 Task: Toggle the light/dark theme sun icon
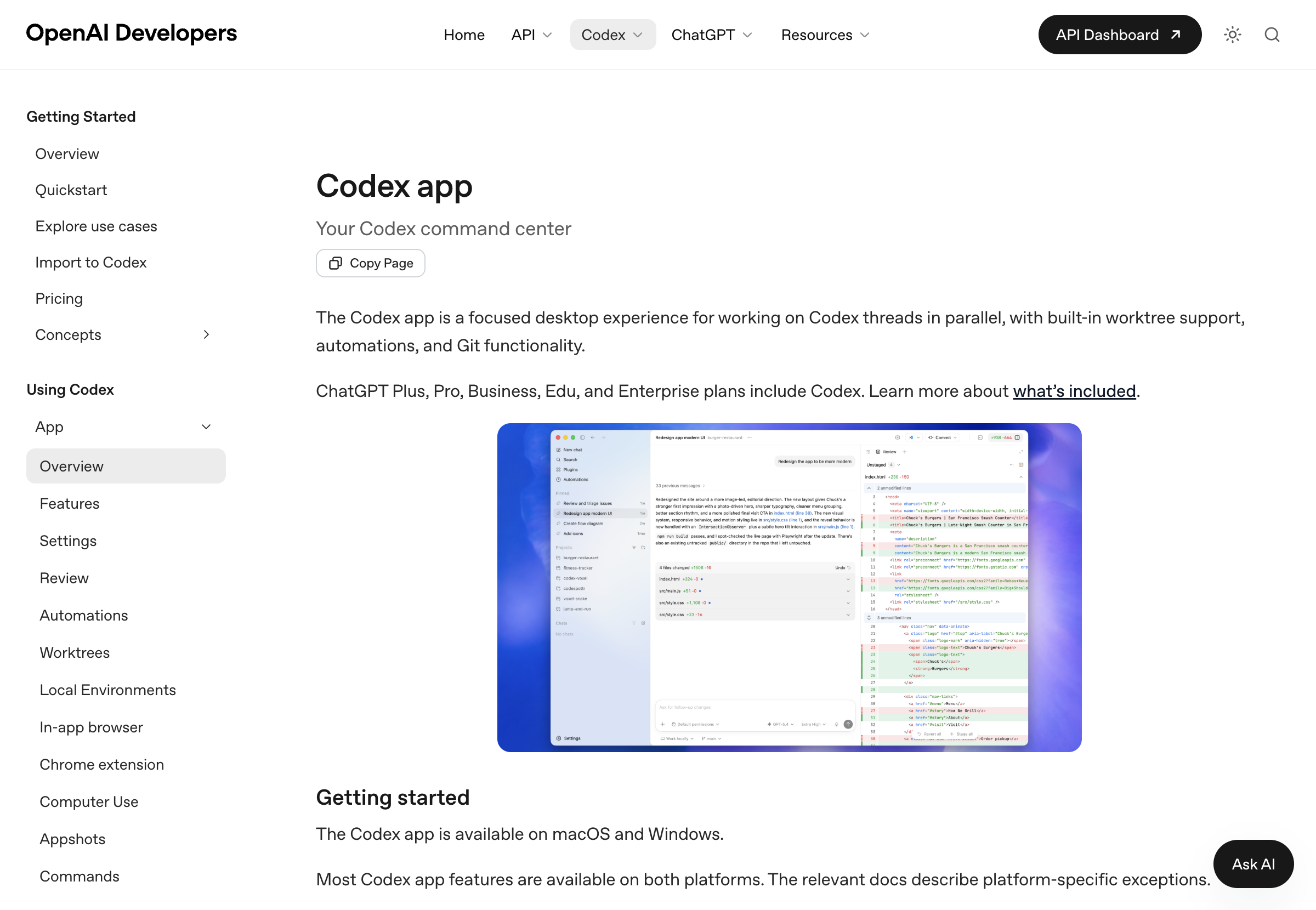[x=1232, y=35]
